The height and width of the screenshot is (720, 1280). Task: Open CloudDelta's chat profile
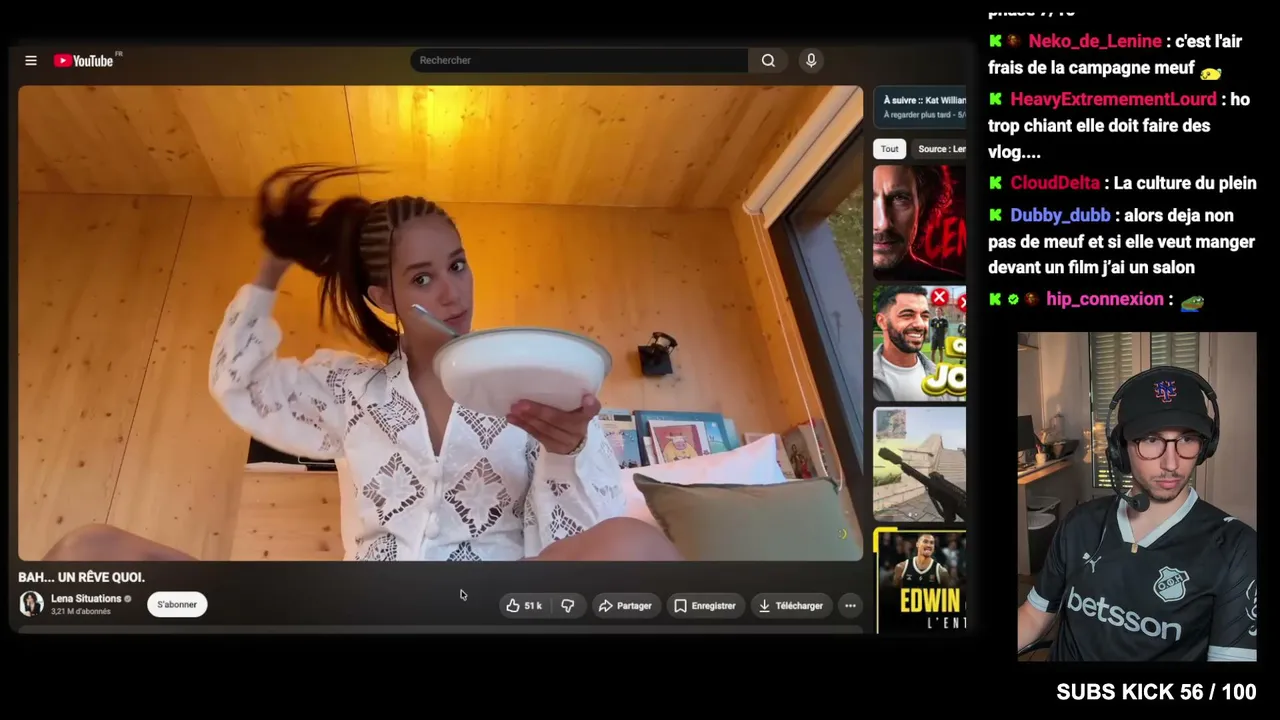pos(1055,183)
